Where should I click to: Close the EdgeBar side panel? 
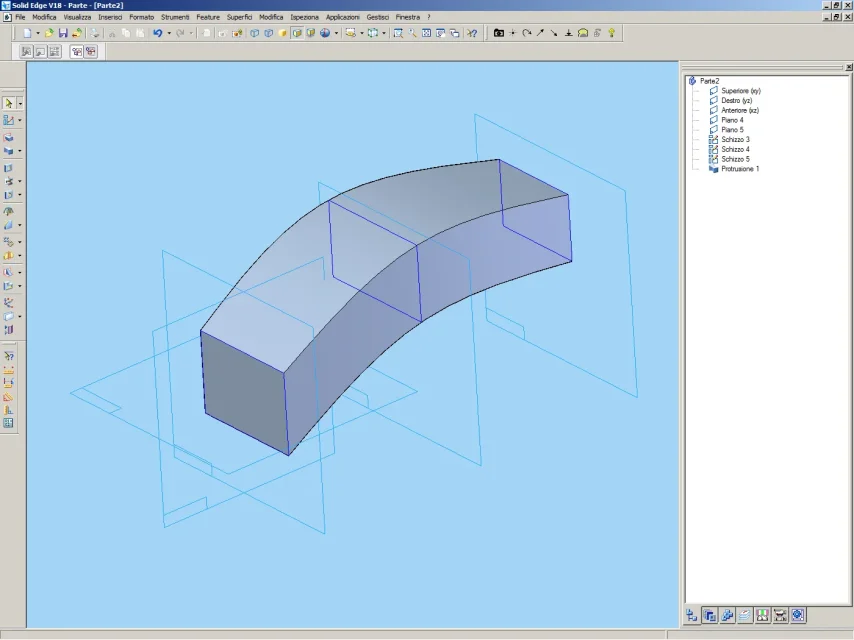coord(849,67)
